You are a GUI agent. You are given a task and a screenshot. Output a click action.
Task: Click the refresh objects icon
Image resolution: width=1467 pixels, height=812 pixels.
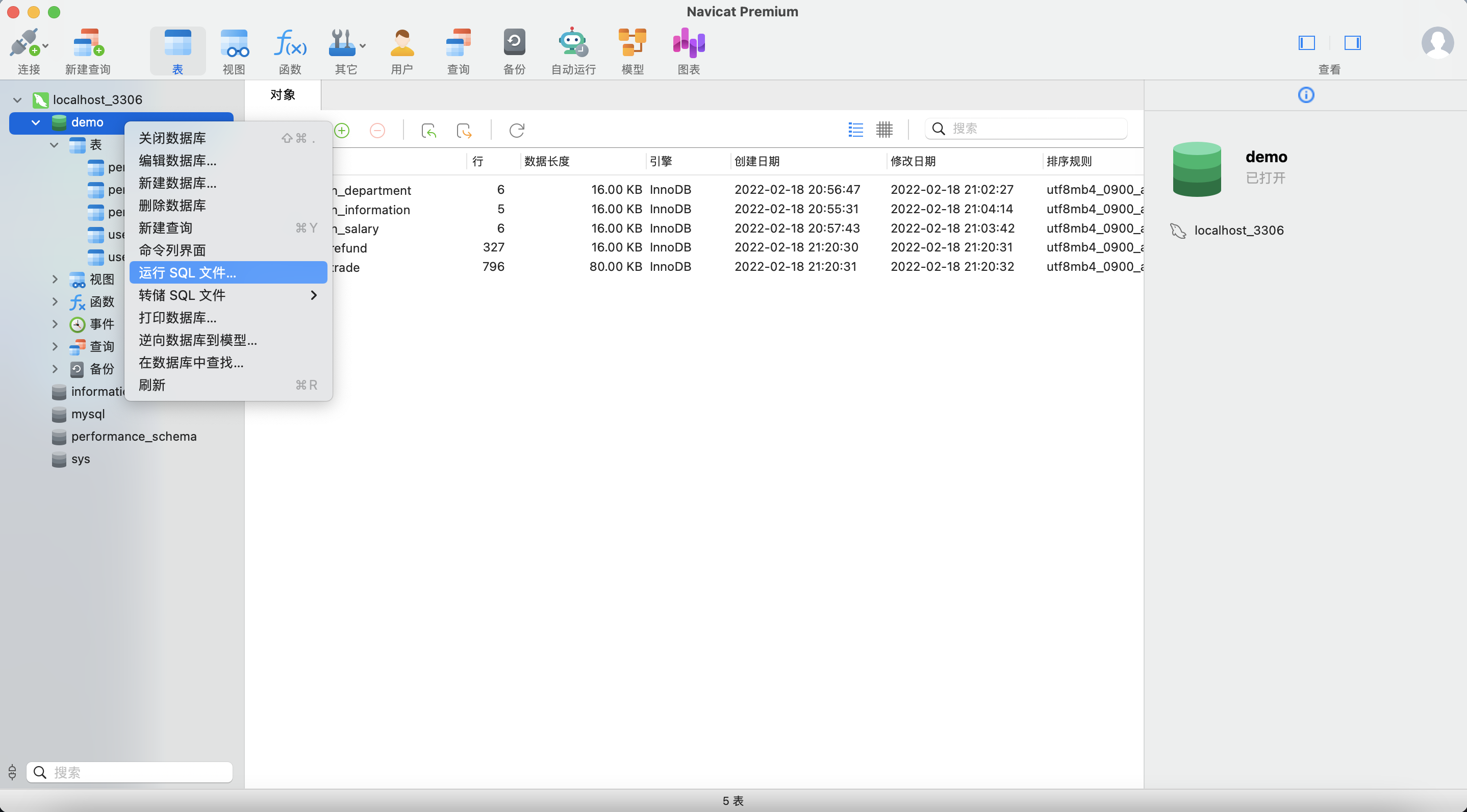coord(517,131)
